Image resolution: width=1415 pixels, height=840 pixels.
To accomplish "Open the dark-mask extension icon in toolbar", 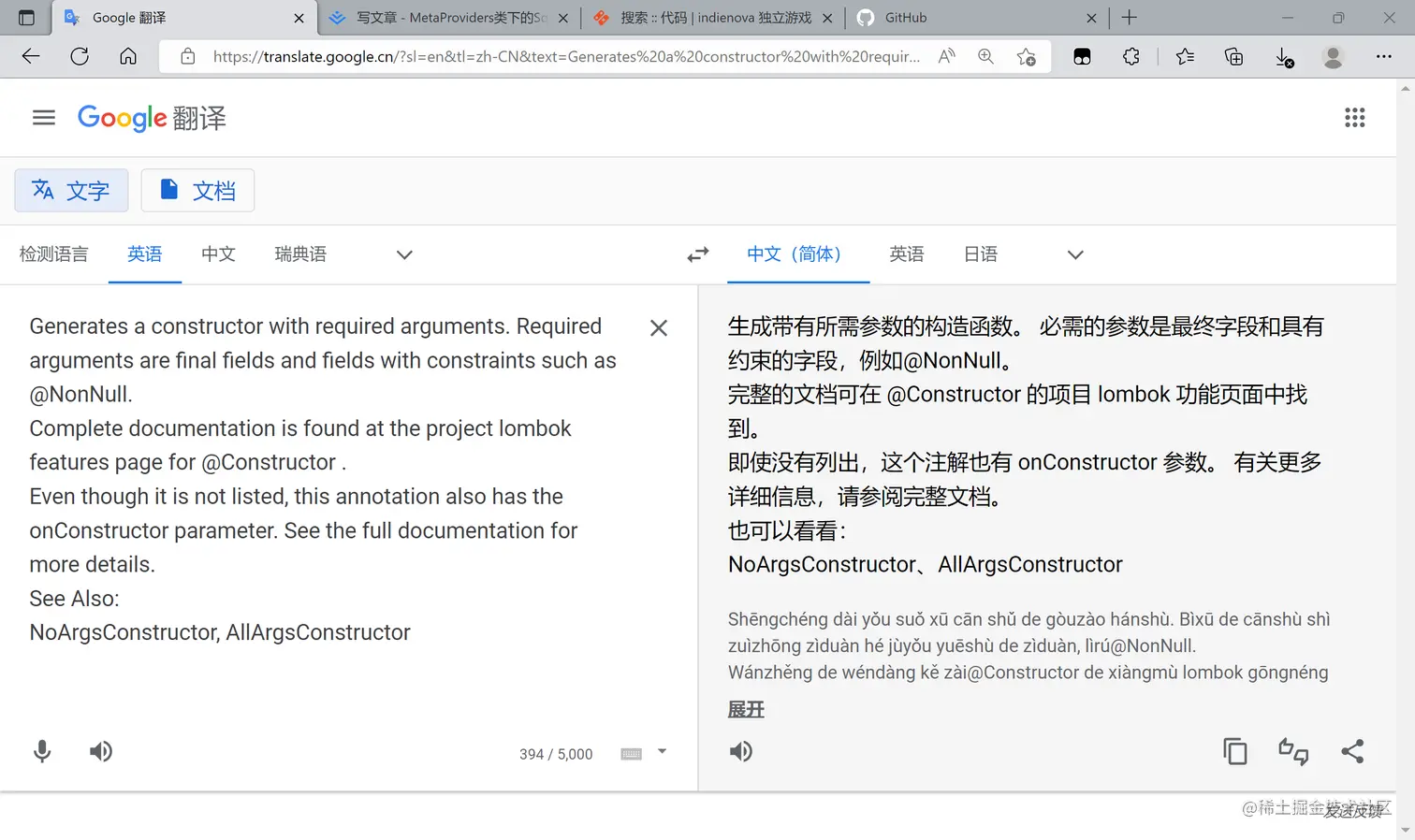I will (1082, 56).
